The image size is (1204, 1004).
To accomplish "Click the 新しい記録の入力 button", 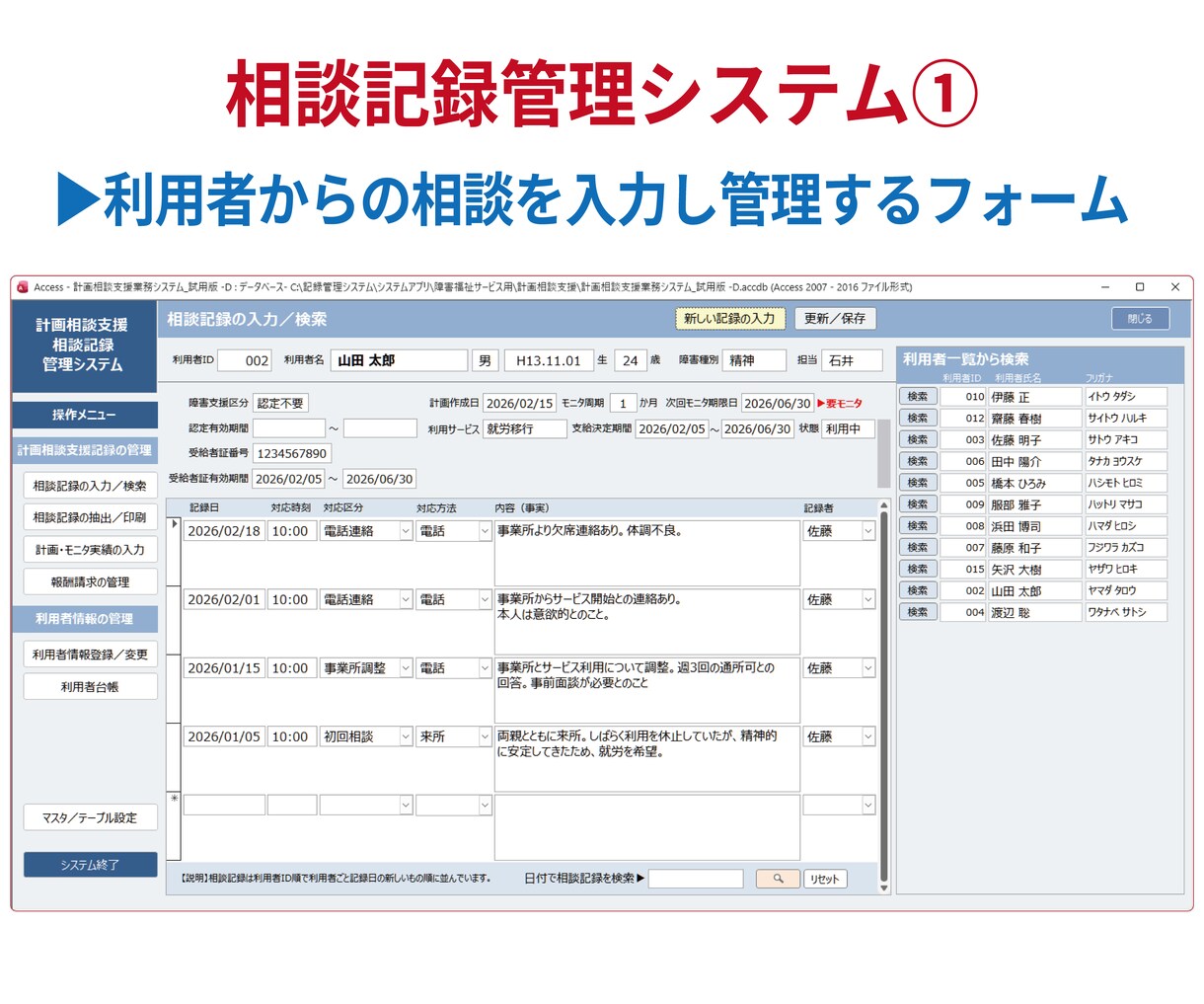I will [729, 319].
